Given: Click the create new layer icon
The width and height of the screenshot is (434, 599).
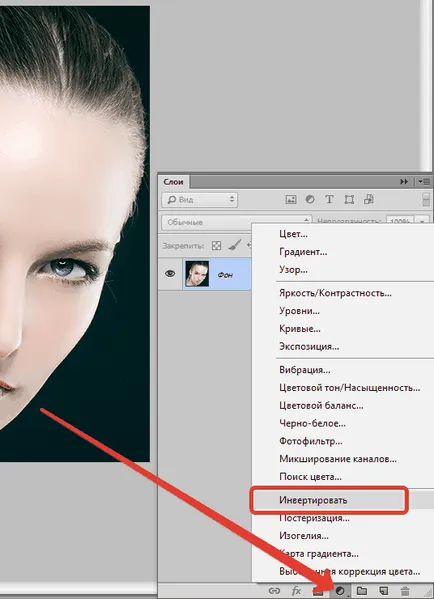Looking at the screenshot, I should pos(384,591).
